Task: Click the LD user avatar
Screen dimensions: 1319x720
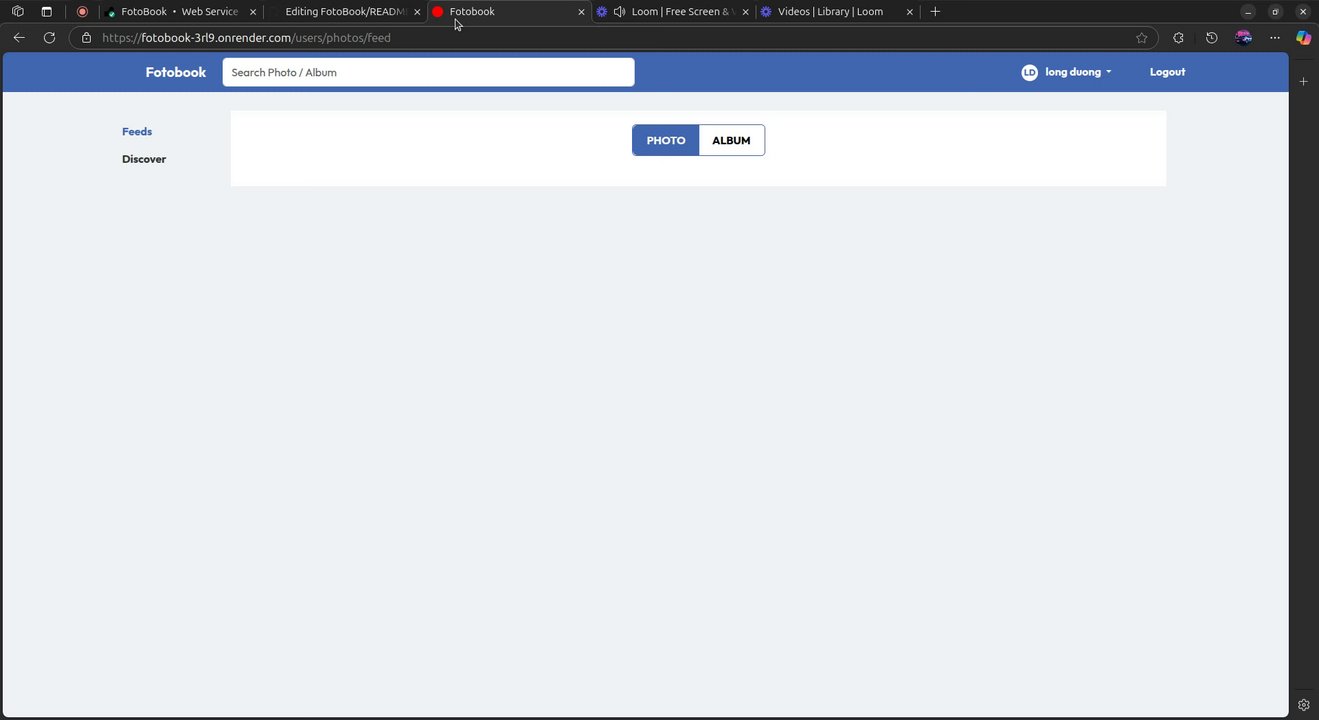Action: (x=1029, y=72)
